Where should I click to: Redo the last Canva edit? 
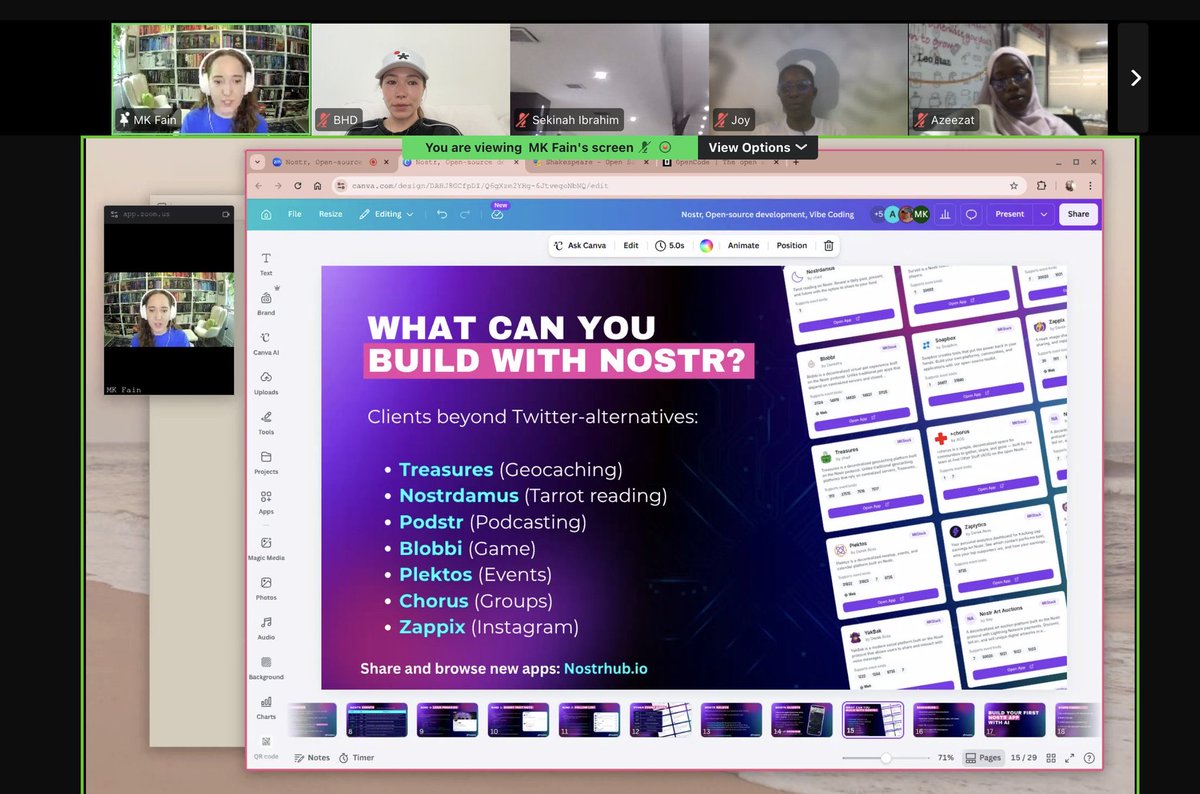465,214
